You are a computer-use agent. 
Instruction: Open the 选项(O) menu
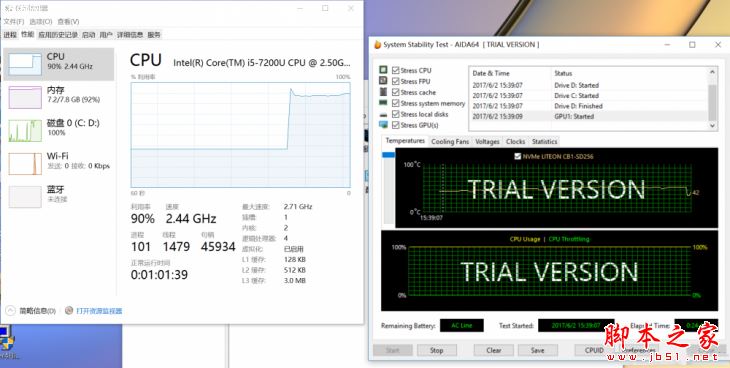pos(41,21)
